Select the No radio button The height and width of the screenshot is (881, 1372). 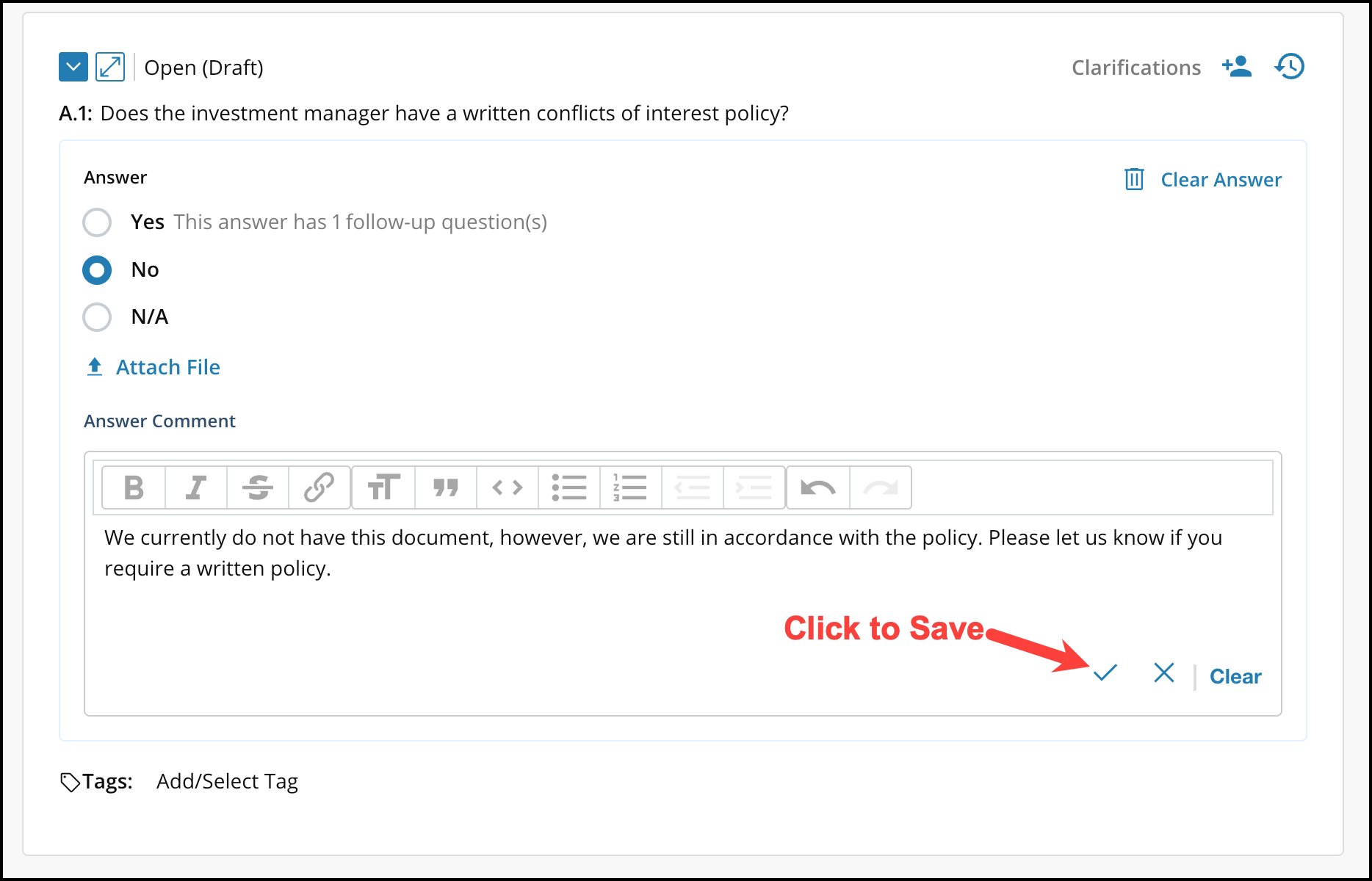(x=97, y=270)
